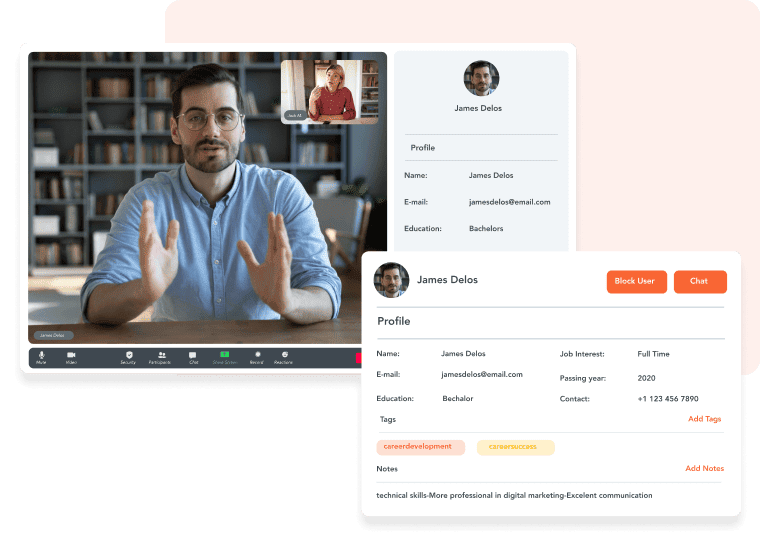Select the careerdevelopment tag
760x560 pixels.
[x=420, y=447]
